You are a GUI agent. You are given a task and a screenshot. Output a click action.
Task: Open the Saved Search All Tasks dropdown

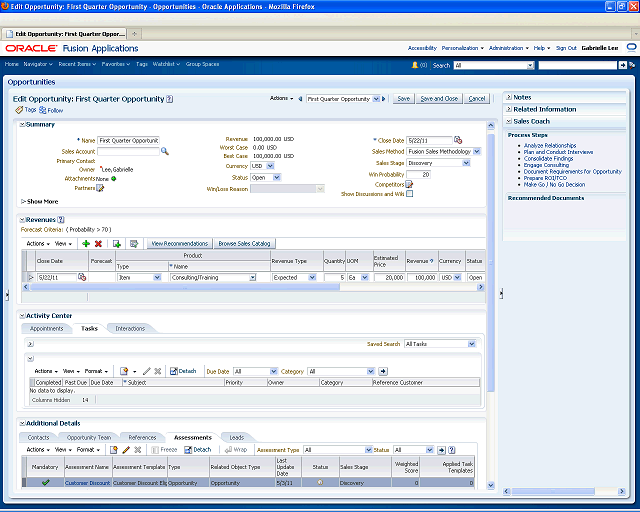point(472,344)
